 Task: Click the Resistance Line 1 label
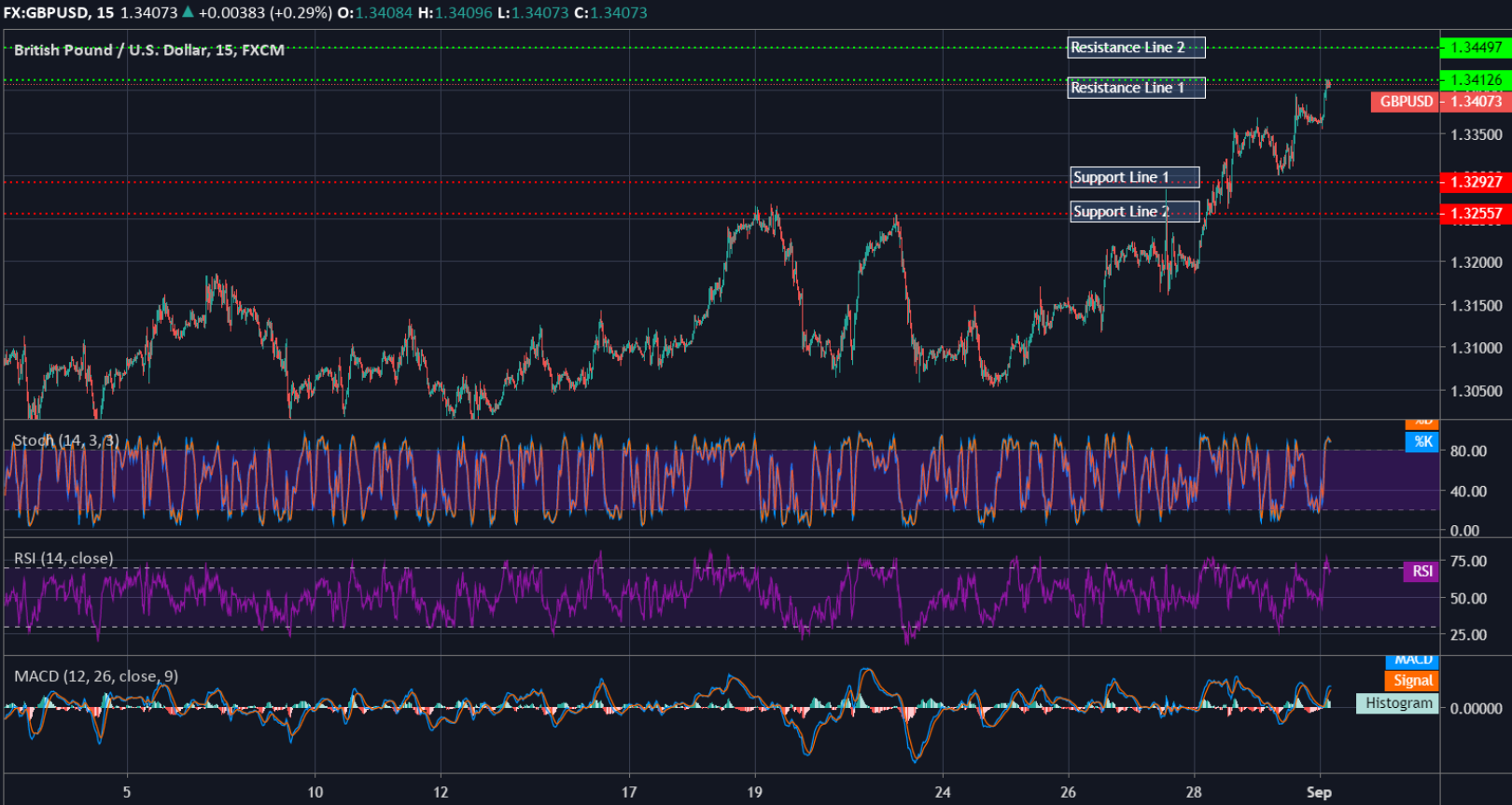point(1136,88)
